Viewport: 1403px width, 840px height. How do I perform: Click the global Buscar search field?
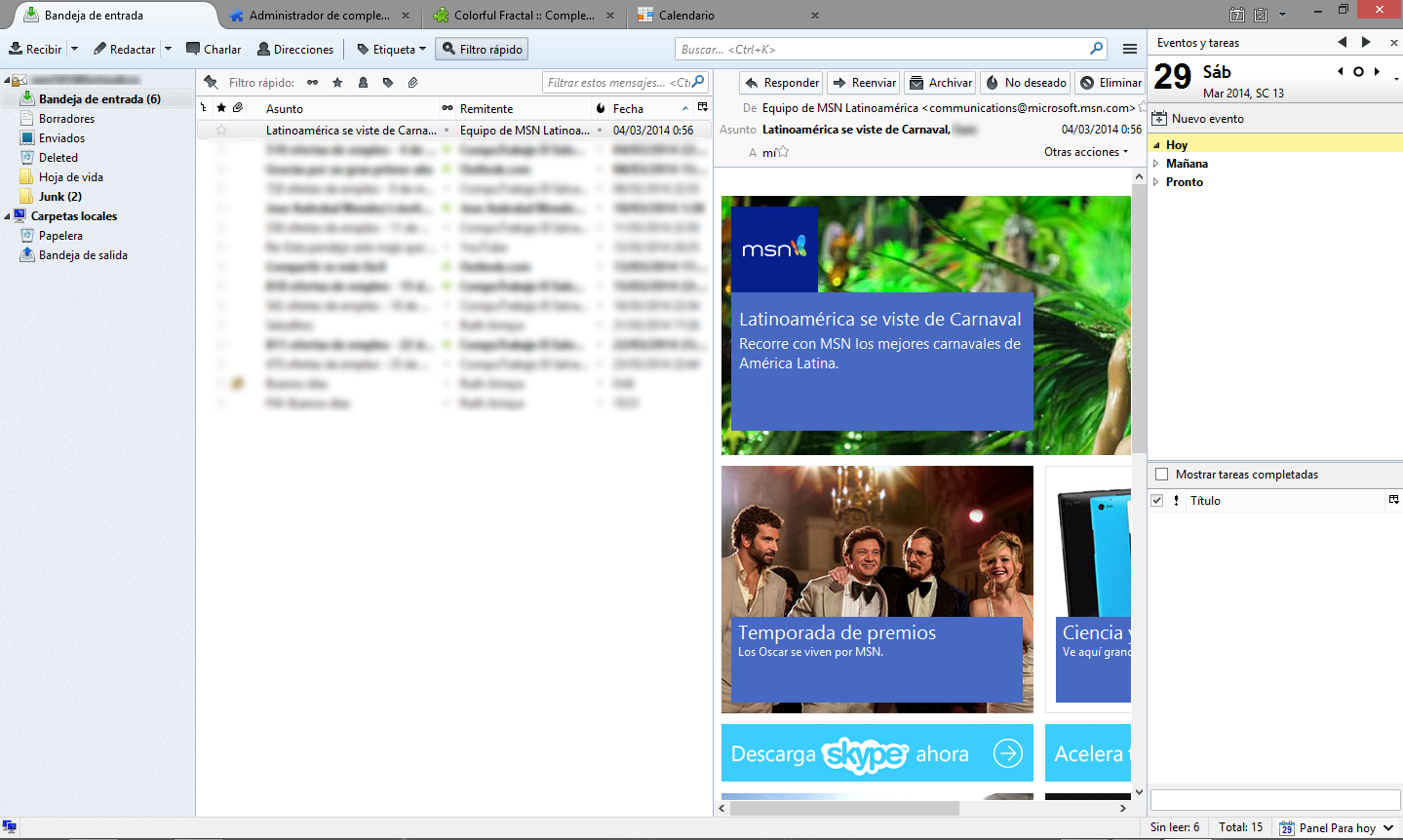click(891, 49)
